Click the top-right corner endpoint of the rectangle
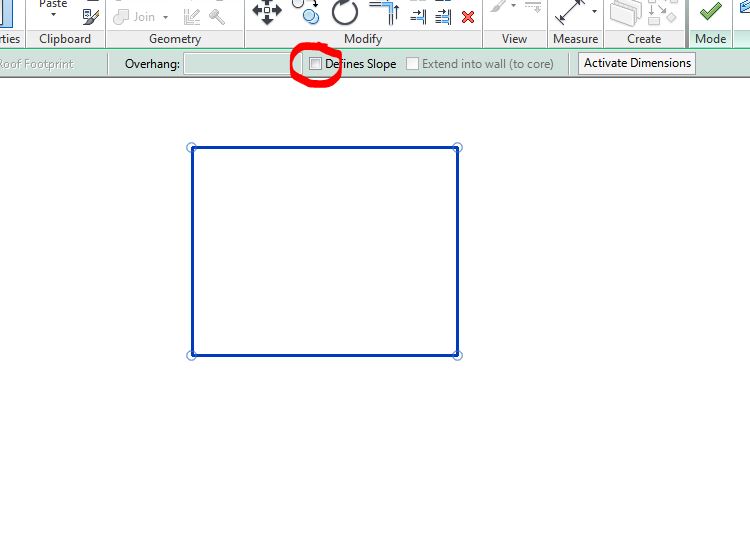The height and width of the screenshot is (551, 750). 457,147
